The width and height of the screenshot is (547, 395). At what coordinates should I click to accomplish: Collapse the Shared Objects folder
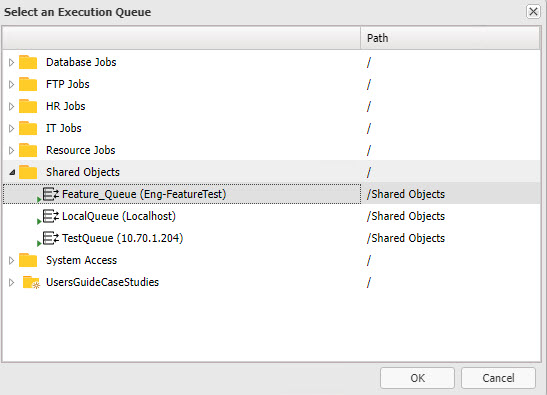point(12,172)
